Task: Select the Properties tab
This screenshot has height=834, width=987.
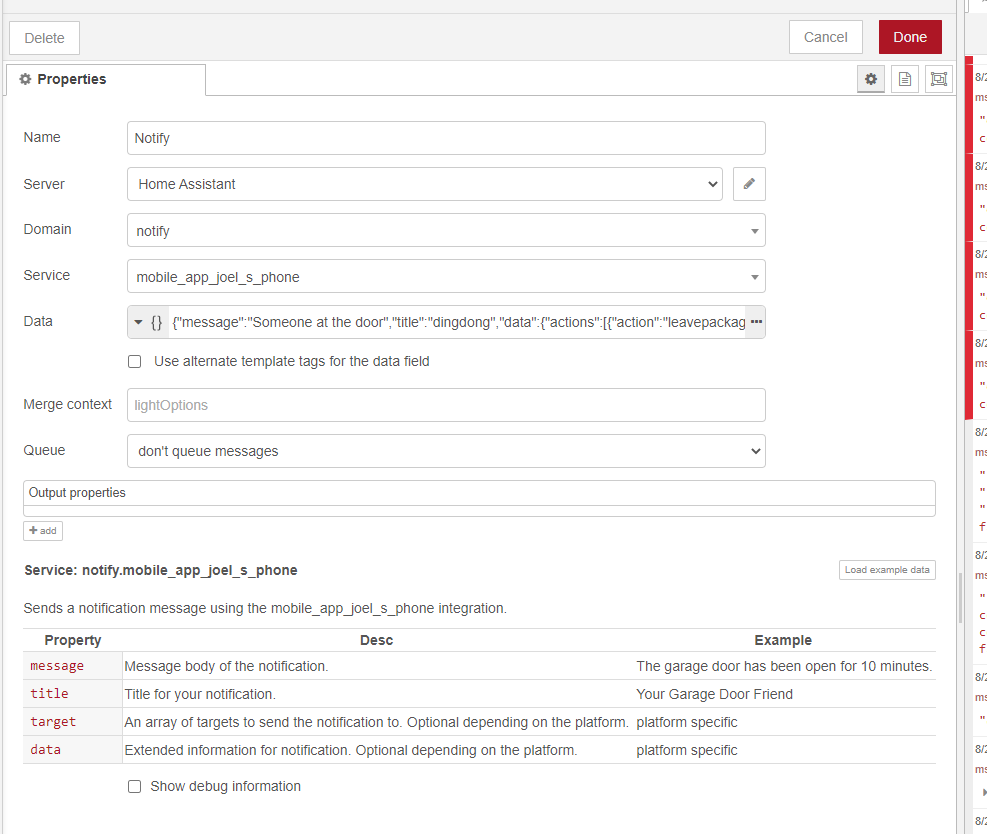Action: point(105,80)
